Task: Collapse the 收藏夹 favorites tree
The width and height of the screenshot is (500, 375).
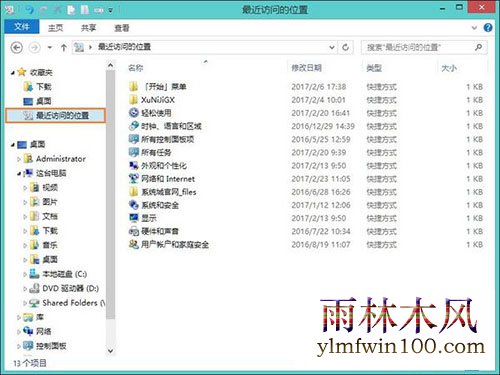Action: (13, 73)
